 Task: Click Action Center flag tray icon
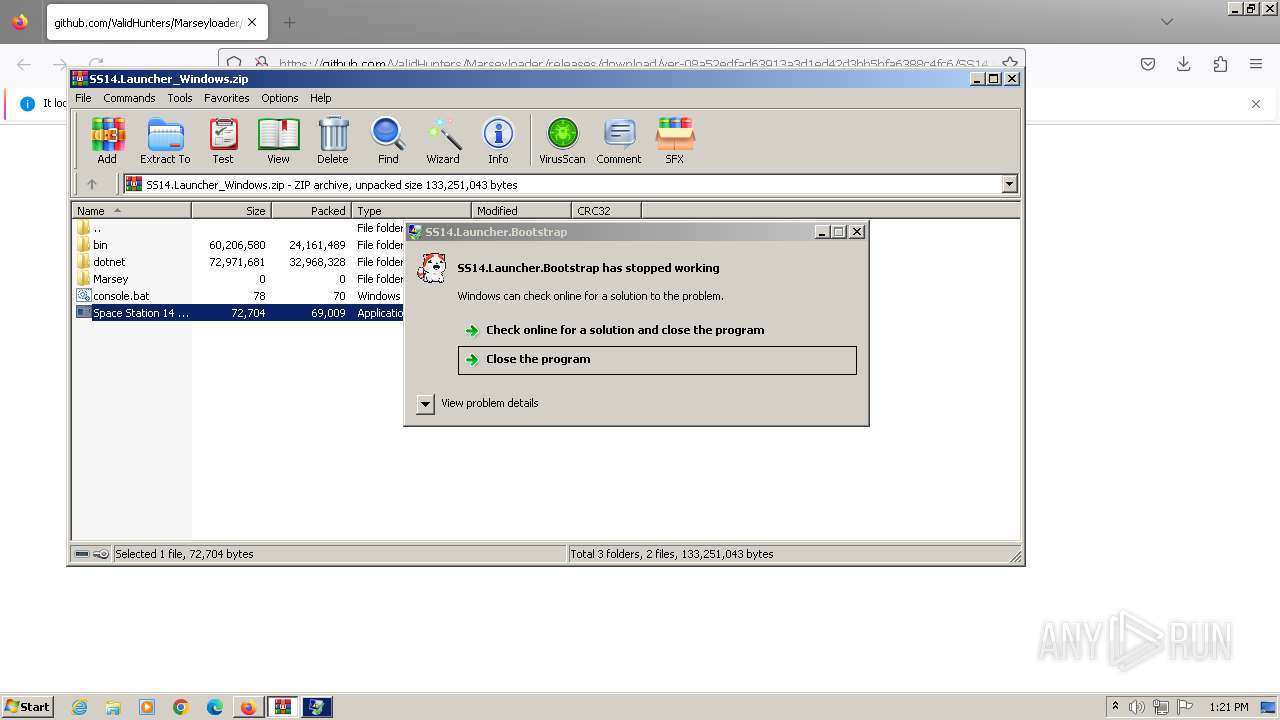click(1185, 707)
